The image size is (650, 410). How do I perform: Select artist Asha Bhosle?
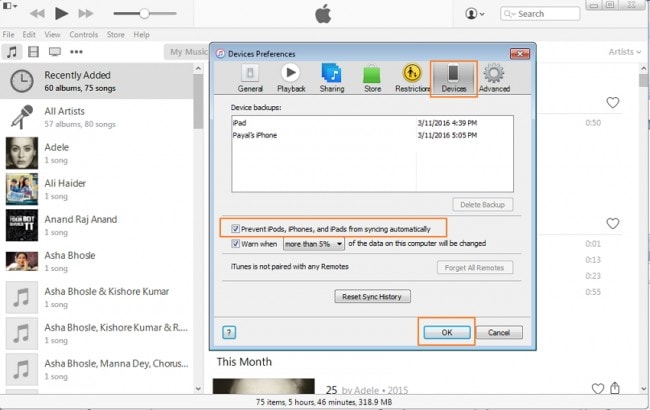(97, 261)
